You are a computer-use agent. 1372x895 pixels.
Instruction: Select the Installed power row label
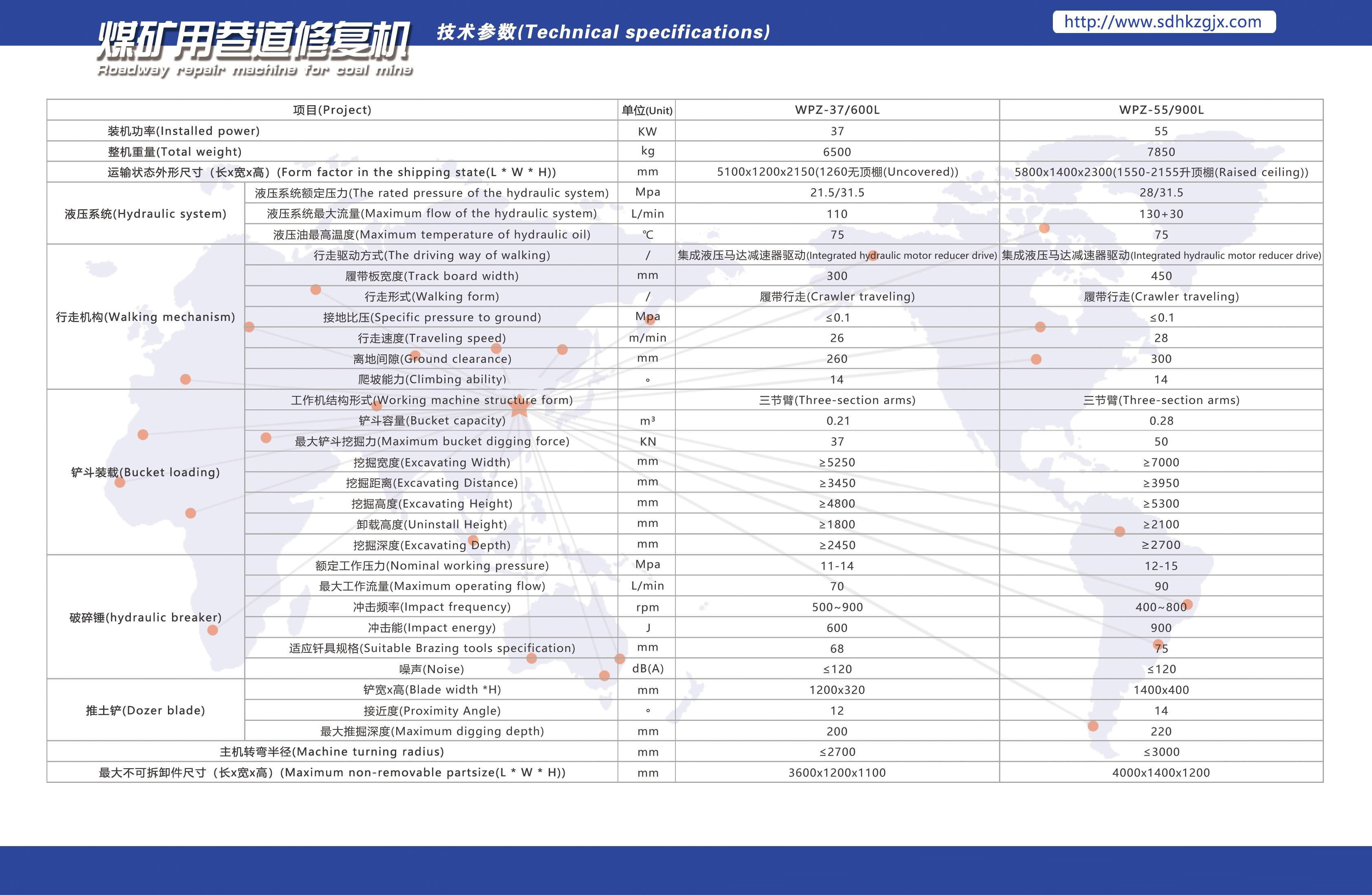tap(183, 131)
